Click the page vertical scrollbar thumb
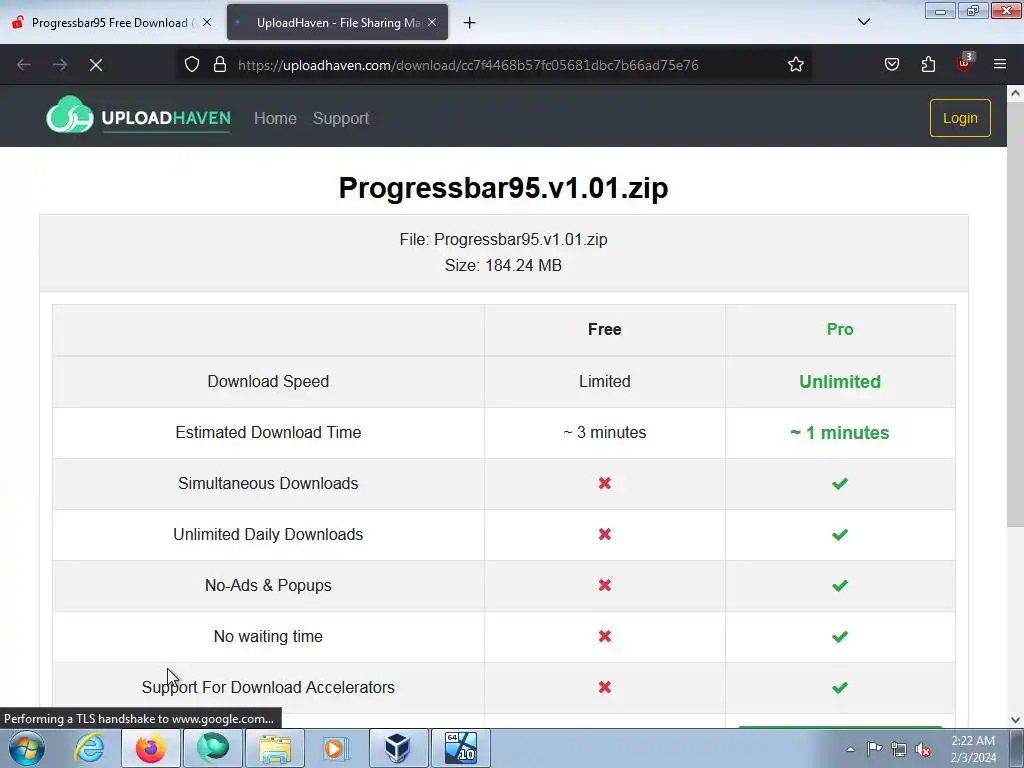 [1015, 313]
